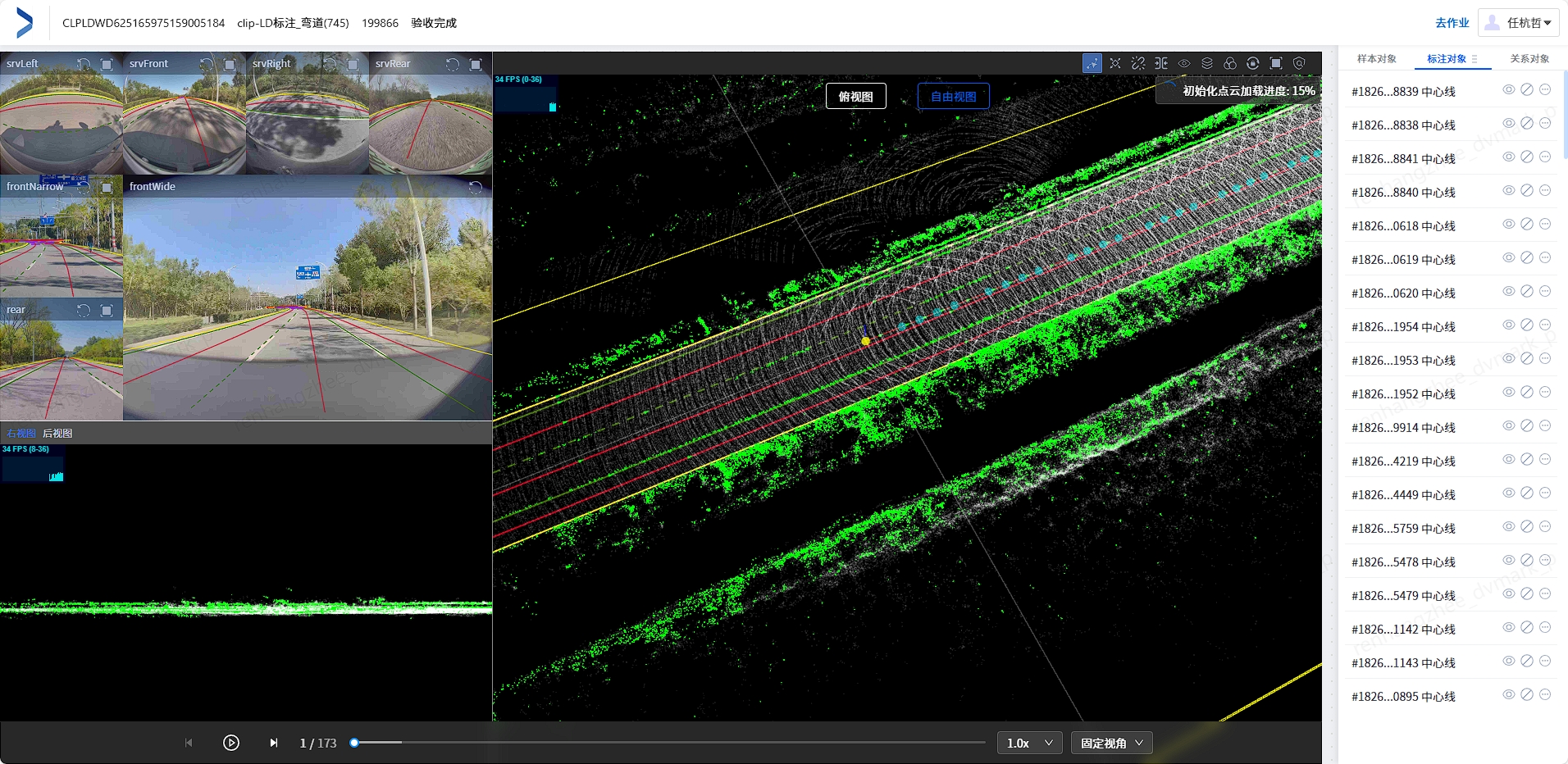Open the 1.0x playback speed dropdown
1568x764 pixels.
tap(1029, 743)
